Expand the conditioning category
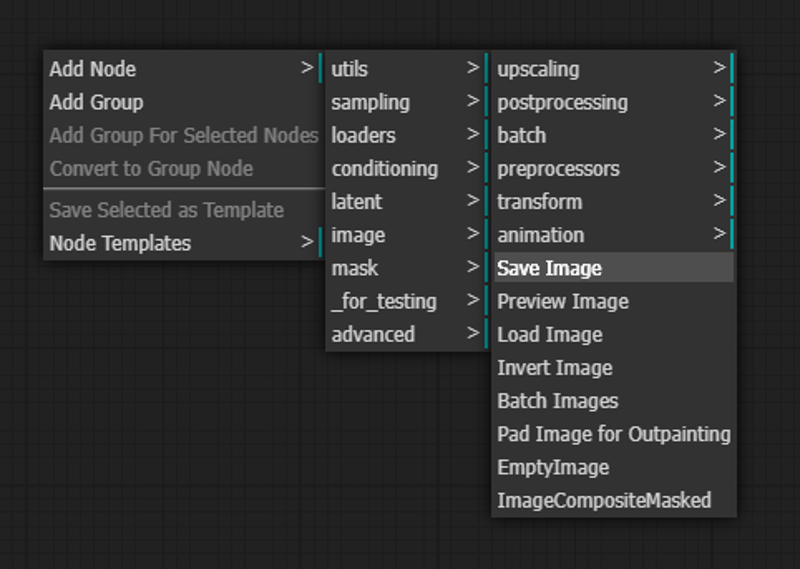Viewport: 800px width, 569px height. 408,168
